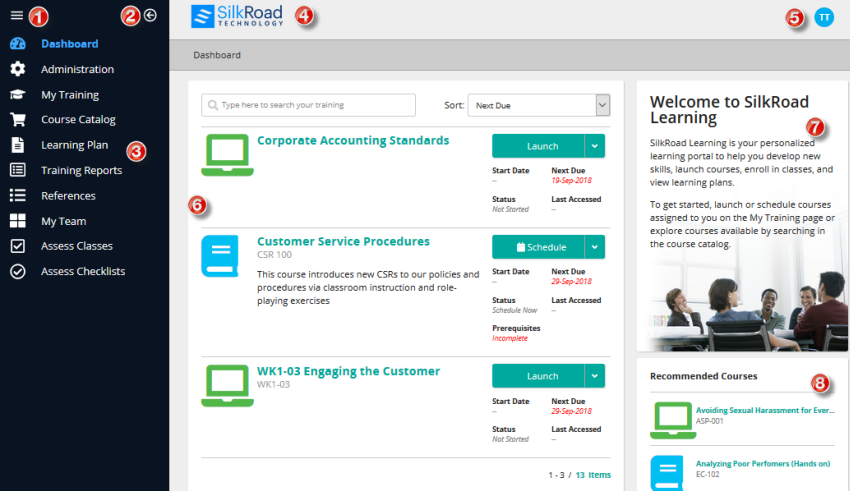Viewport: 850px width, 491px height.
Task: Click the Avoiding Sexual Harassment laptop icon
Action: click(x=673, y=420)
